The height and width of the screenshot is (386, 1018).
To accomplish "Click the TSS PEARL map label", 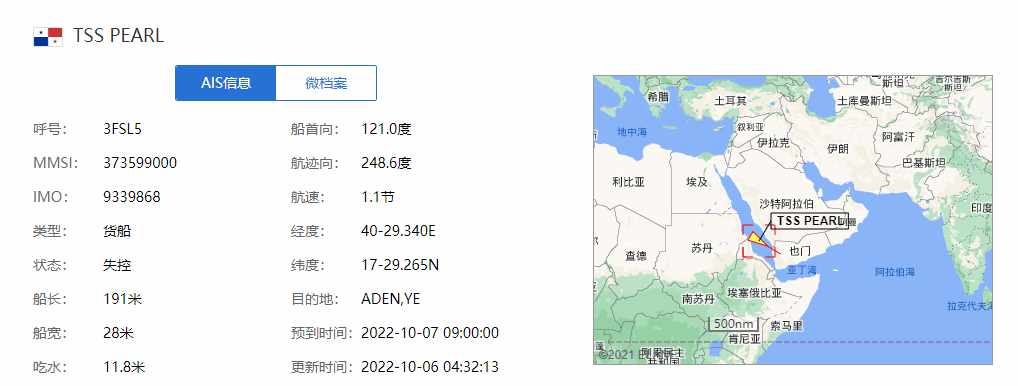I will click(809, 221).
